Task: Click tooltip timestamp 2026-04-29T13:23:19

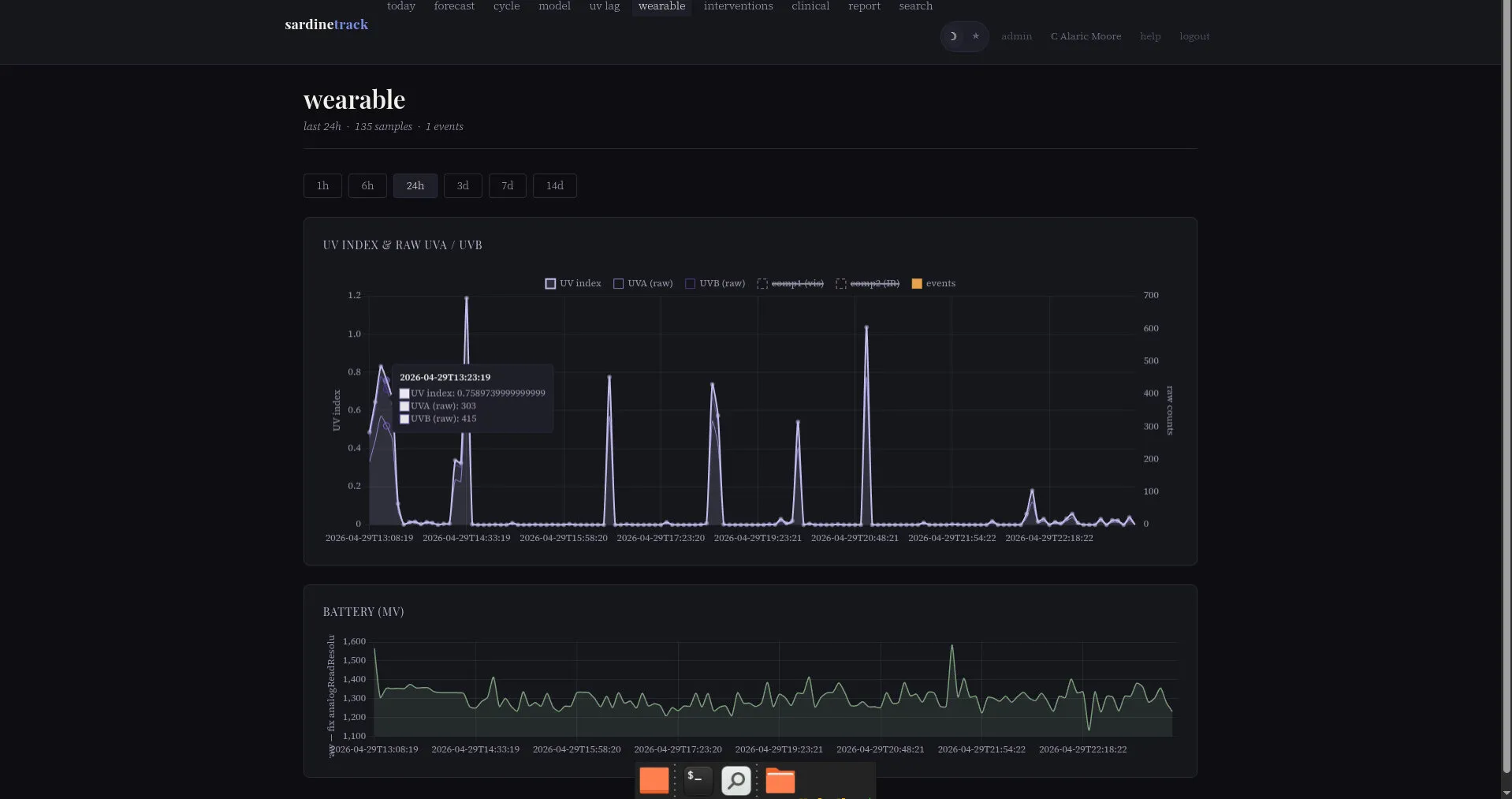Action: point(445,377)
